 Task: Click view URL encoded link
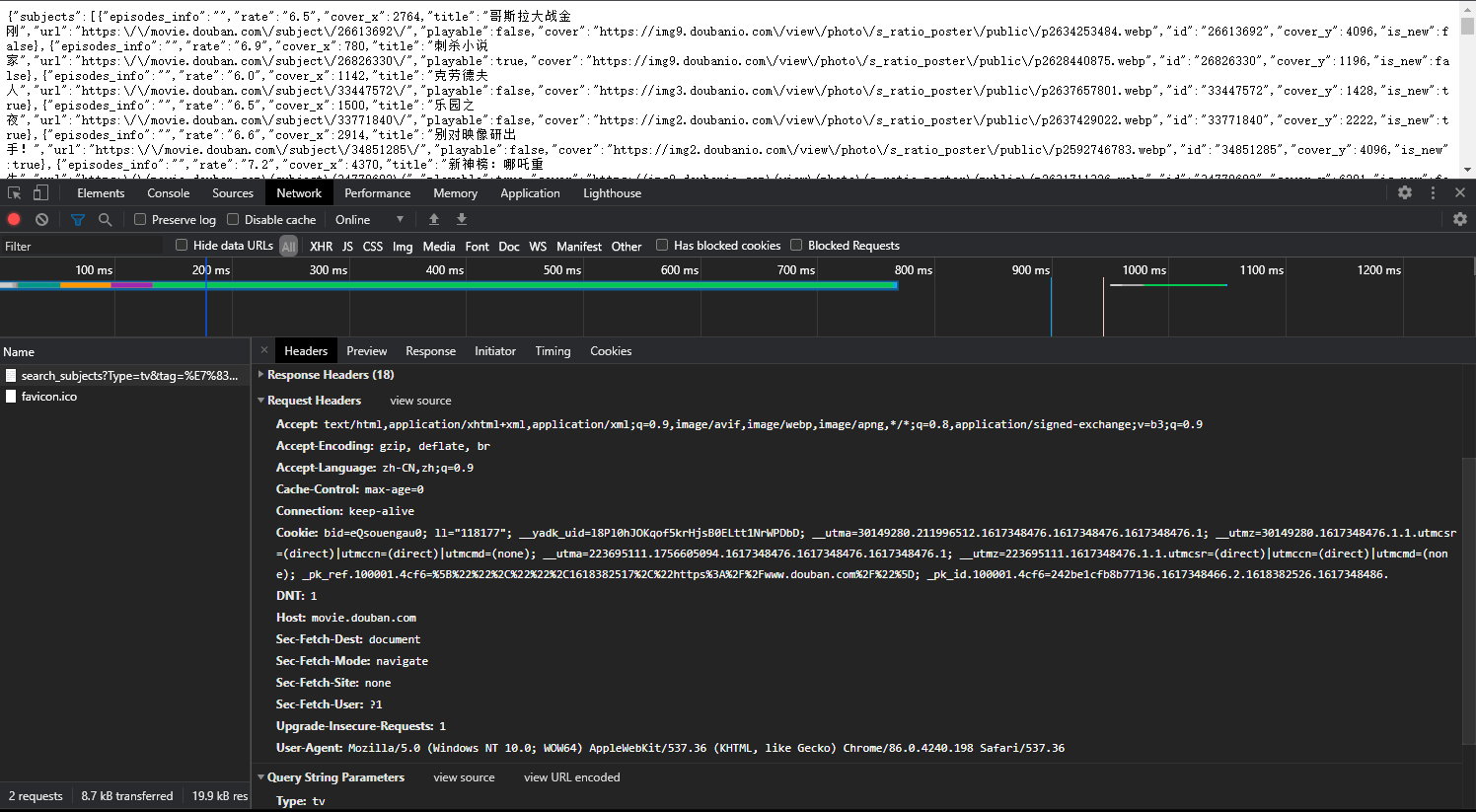tap(572, 777)
